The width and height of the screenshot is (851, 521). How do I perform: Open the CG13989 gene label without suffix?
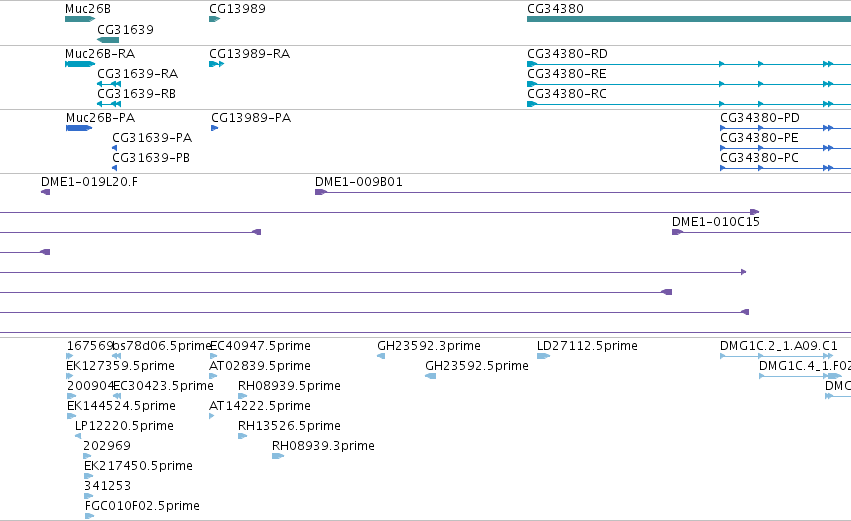pos(237,9)
